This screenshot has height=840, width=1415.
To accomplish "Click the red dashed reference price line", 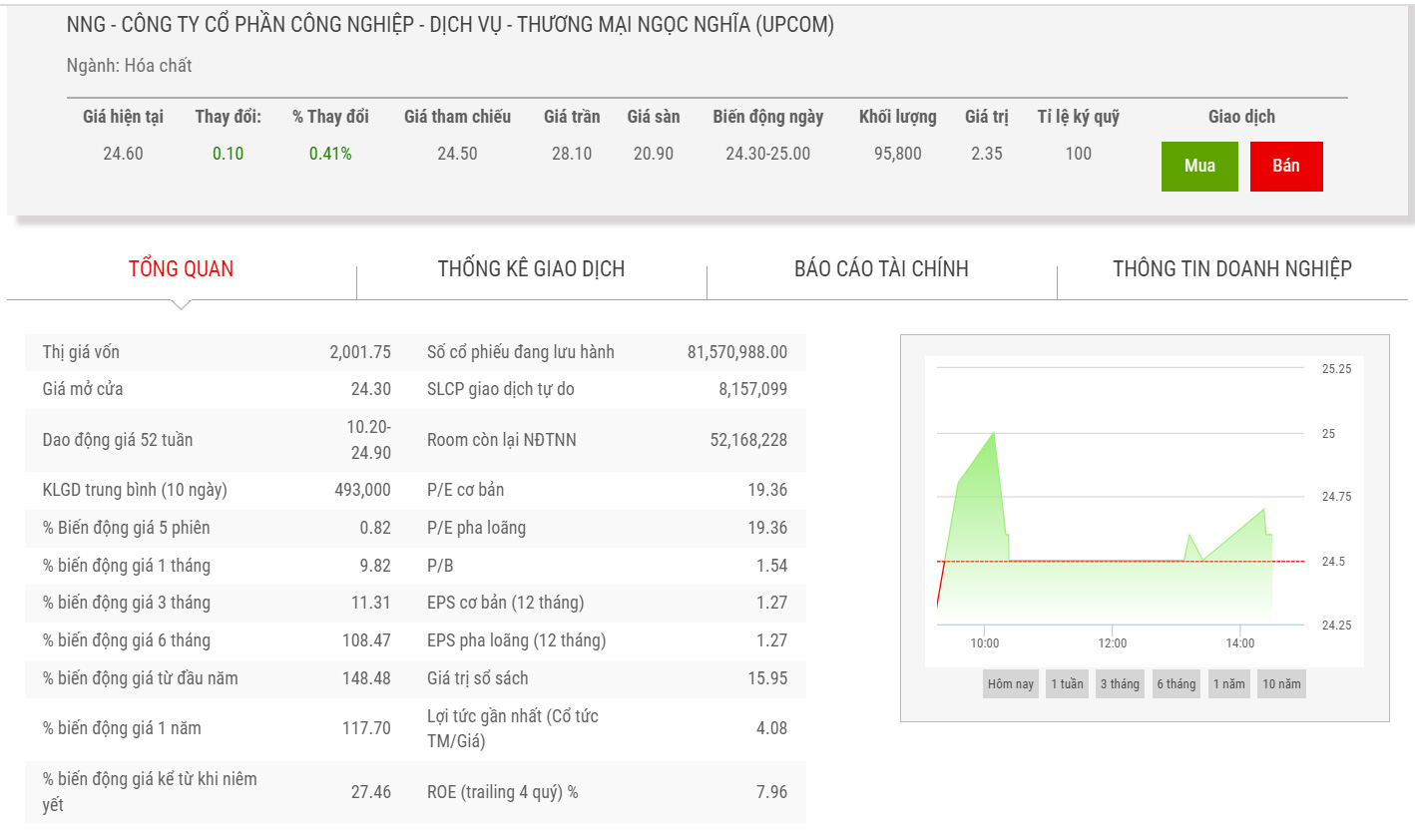I will (1098, 561).
